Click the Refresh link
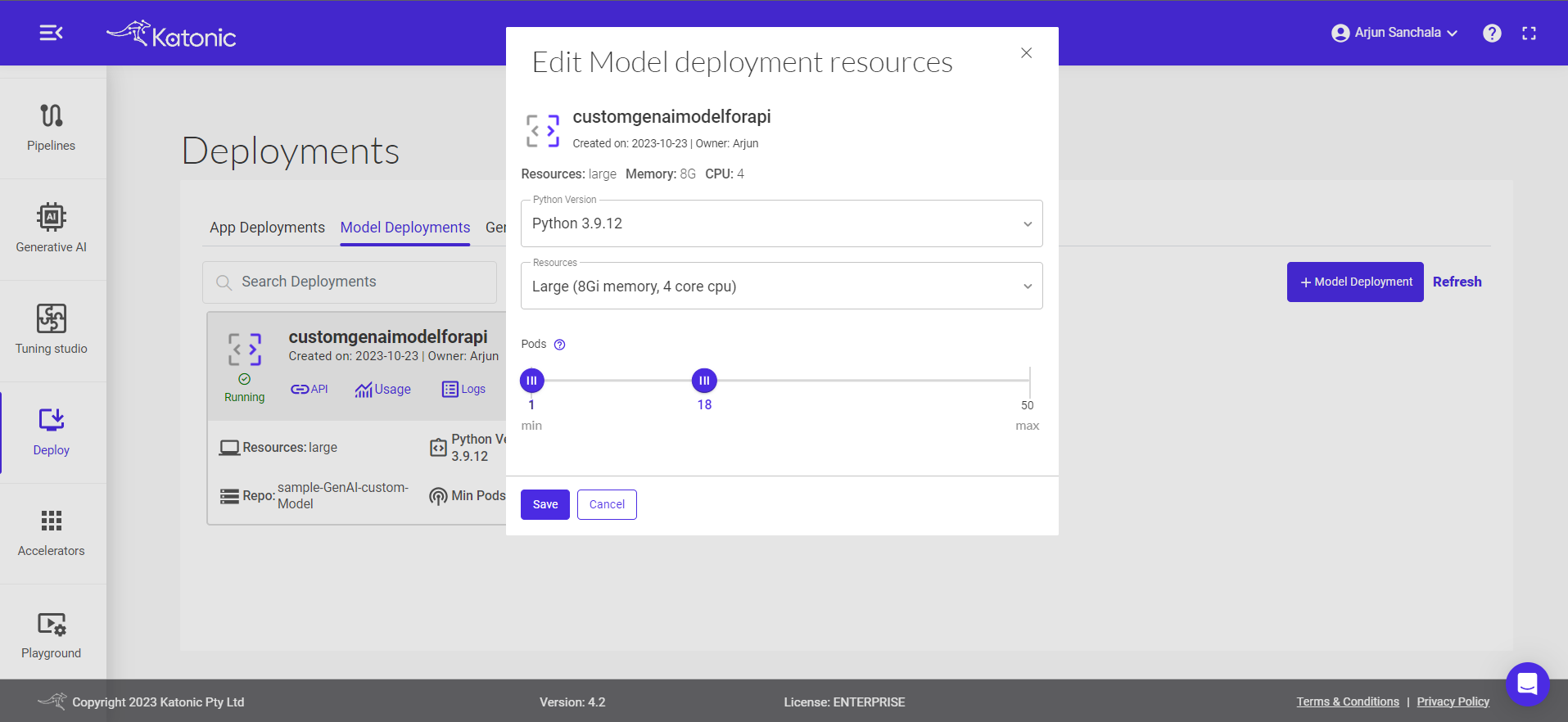The height and width of the screenshot is (722, 1568). coord(1457,282)
